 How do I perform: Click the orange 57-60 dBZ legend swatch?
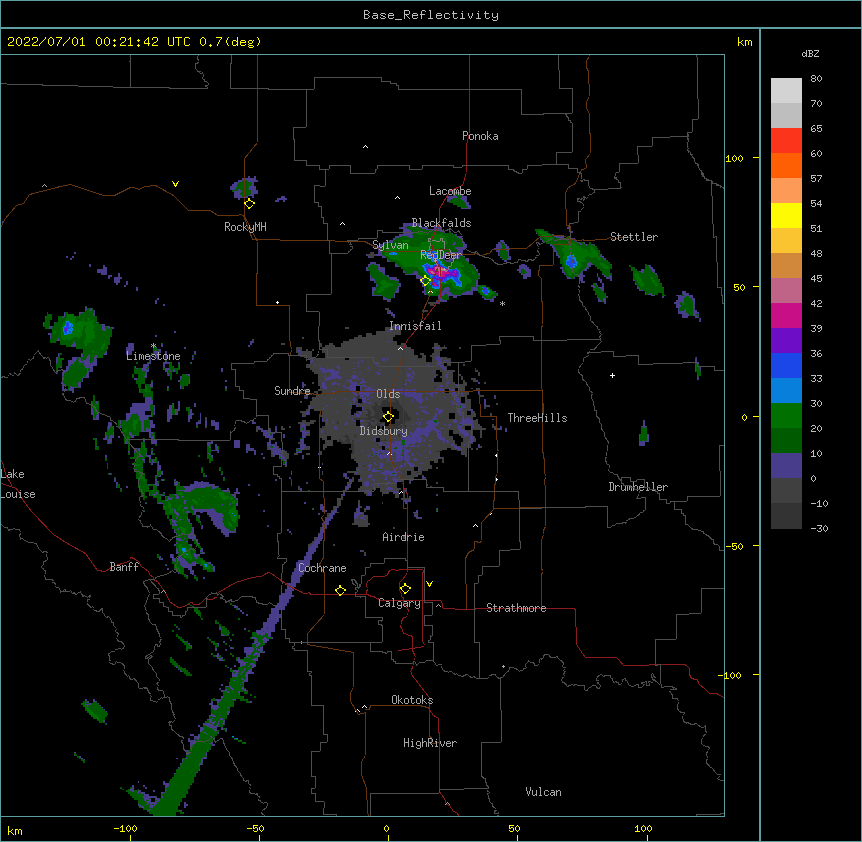pyautogui.click(x=786, y=165)
